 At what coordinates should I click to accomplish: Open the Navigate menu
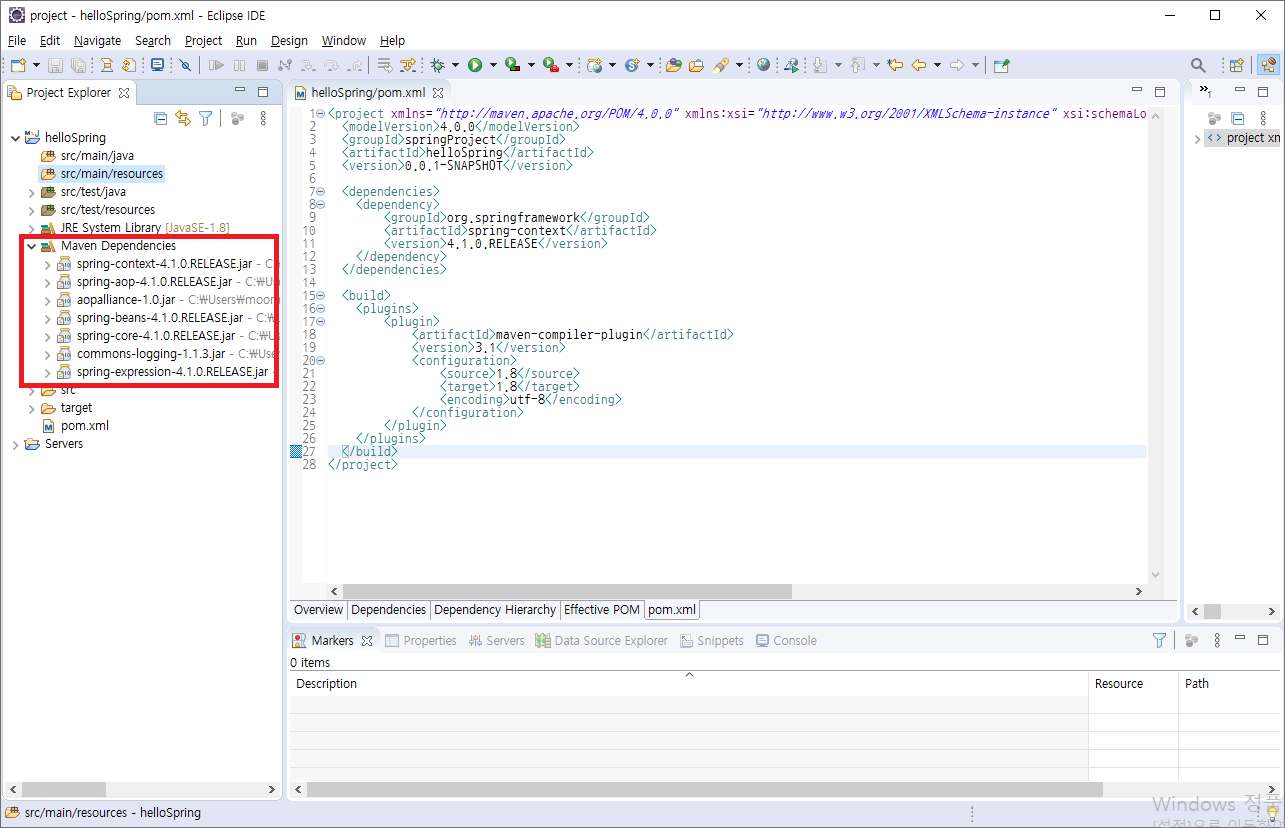(x=97, y=40)
